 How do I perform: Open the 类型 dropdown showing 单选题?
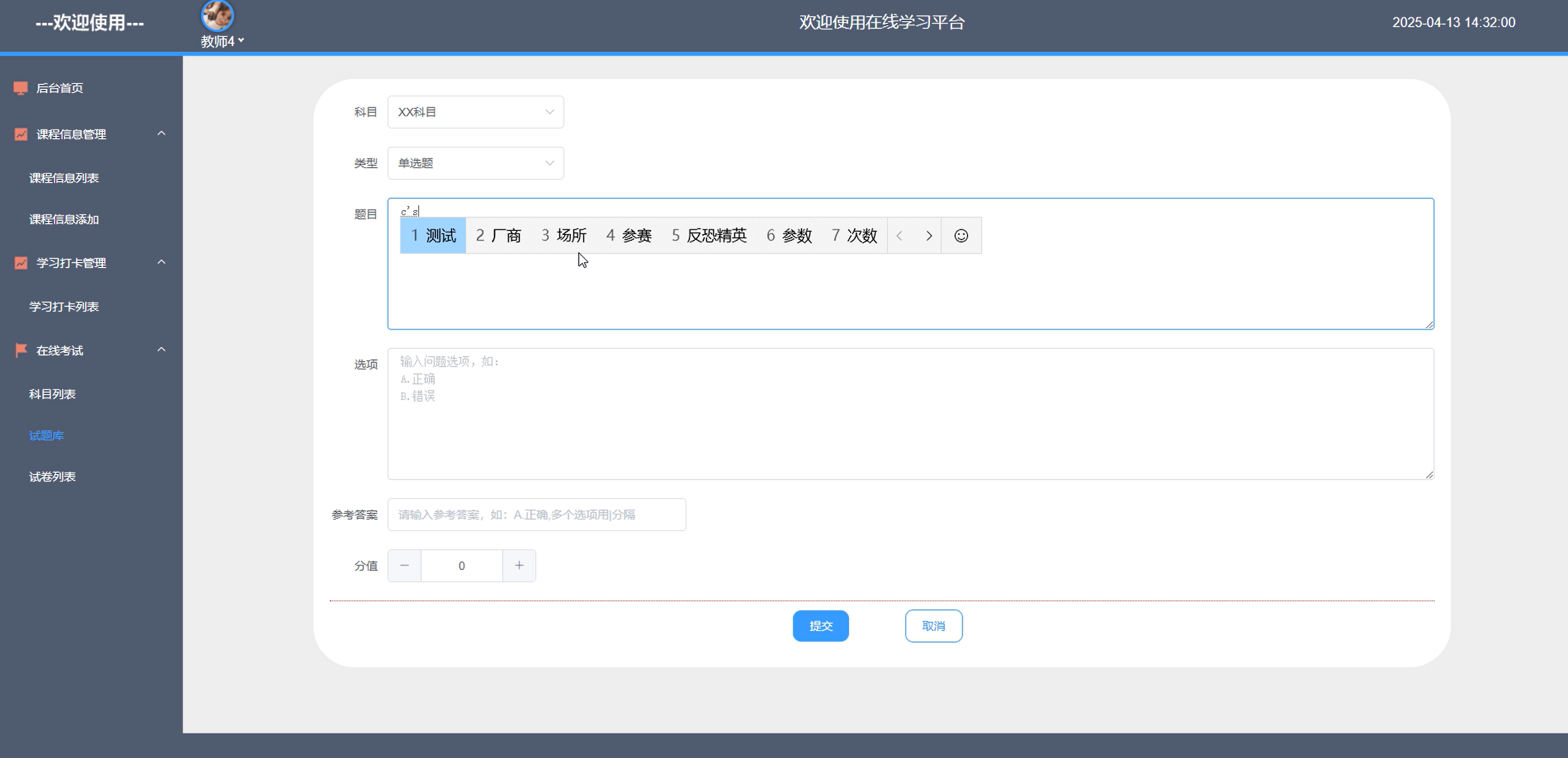coord(475,163)
